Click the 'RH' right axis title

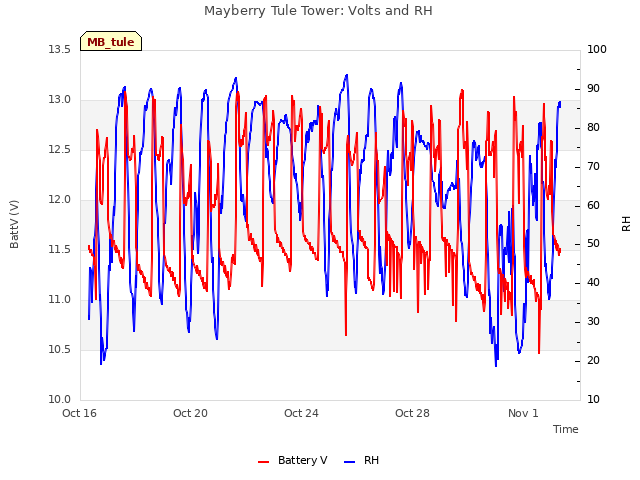(626, 224)
